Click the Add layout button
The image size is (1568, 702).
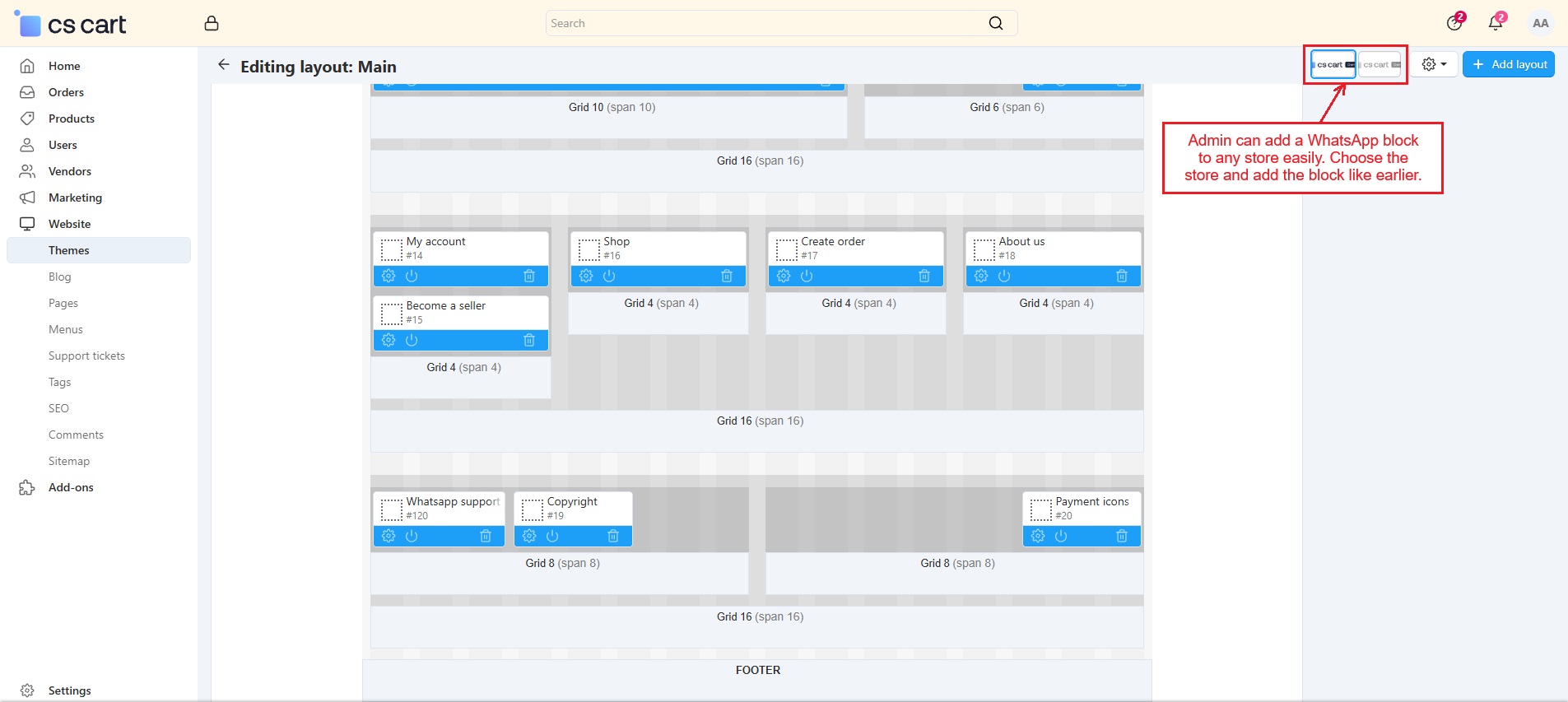pos(1508,64)
